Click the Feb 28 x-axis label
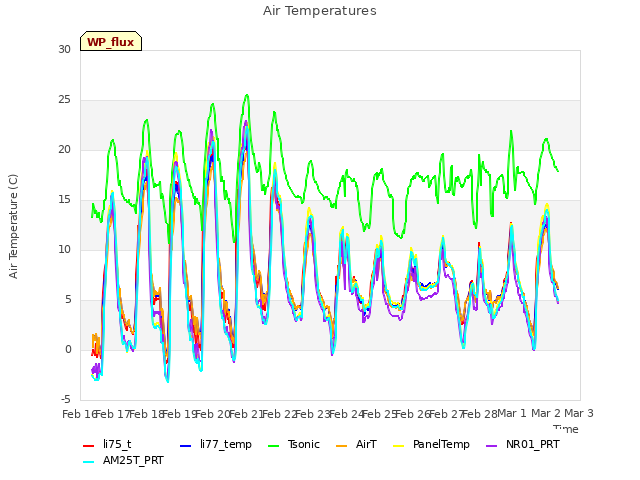 coord(480,414)
